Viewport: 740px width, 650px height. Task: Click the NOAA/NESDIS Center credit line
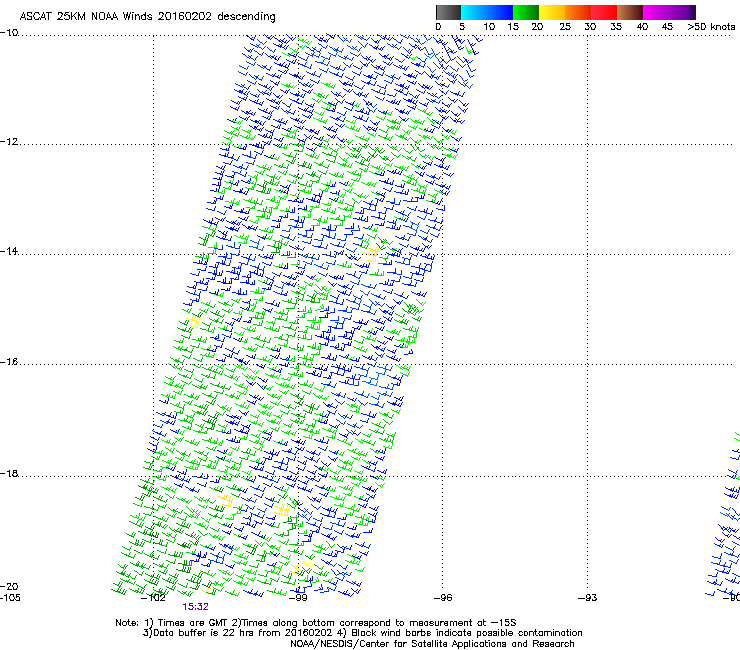(x=432, y=644)
